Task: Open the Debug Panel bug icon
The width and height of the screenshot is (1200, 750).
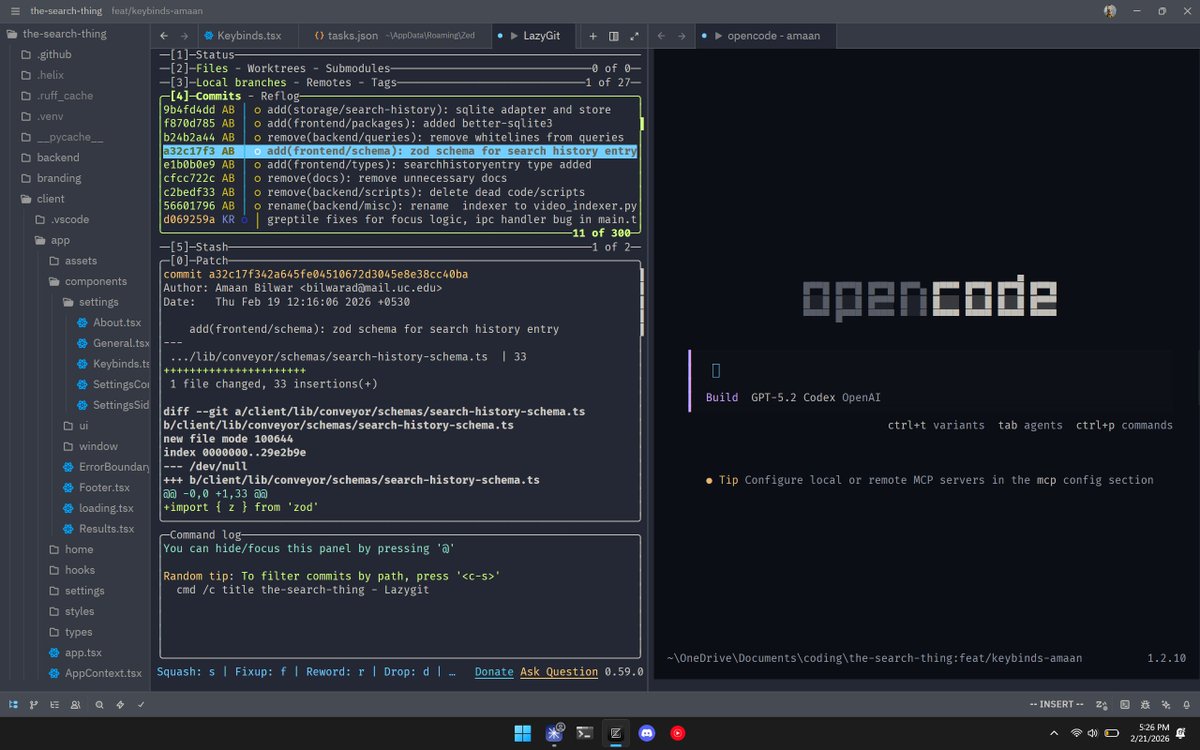Action: tap(1145, 705)
